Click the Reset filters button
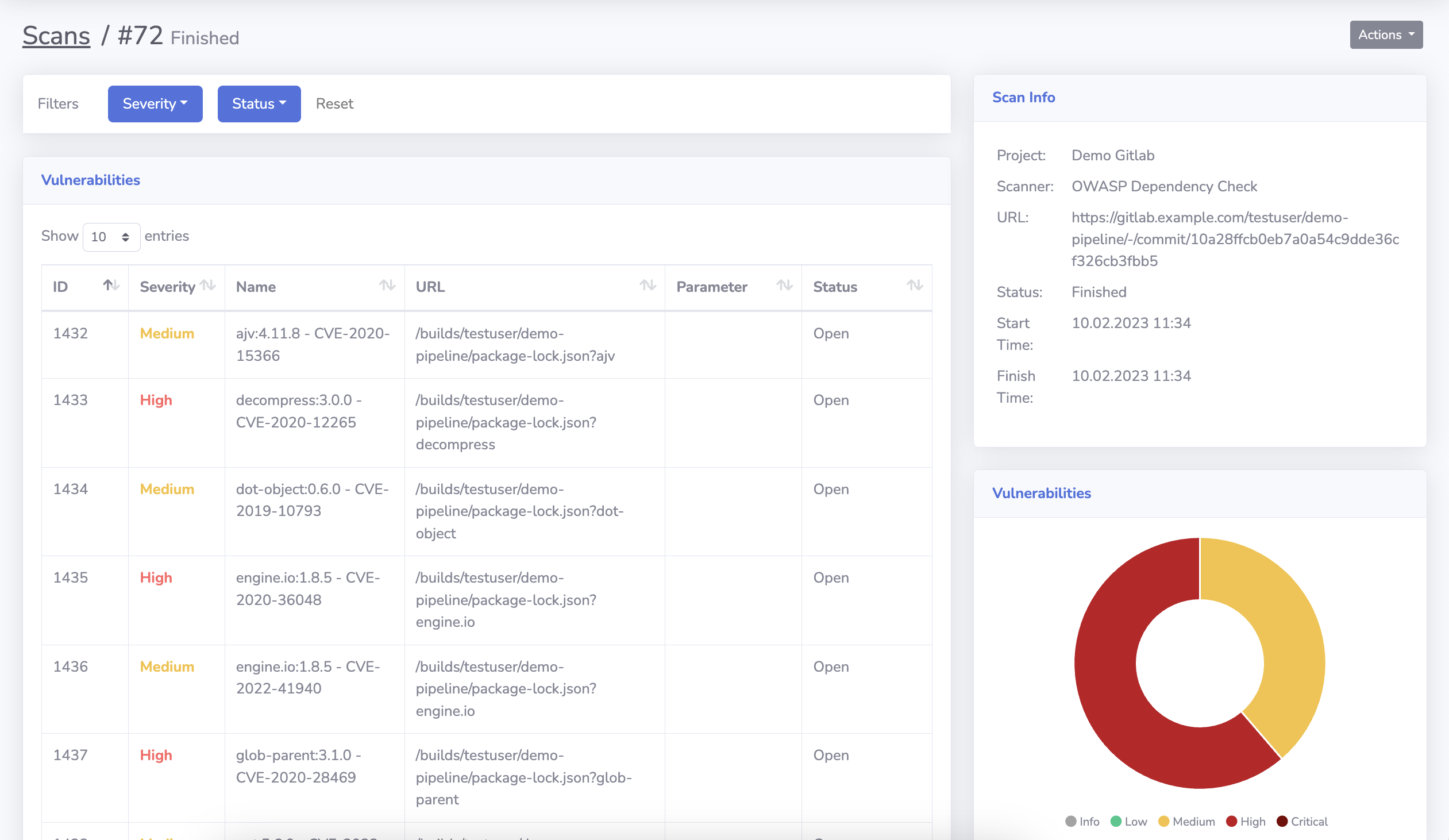This screenshot has height=840, width=1449. 334,103
